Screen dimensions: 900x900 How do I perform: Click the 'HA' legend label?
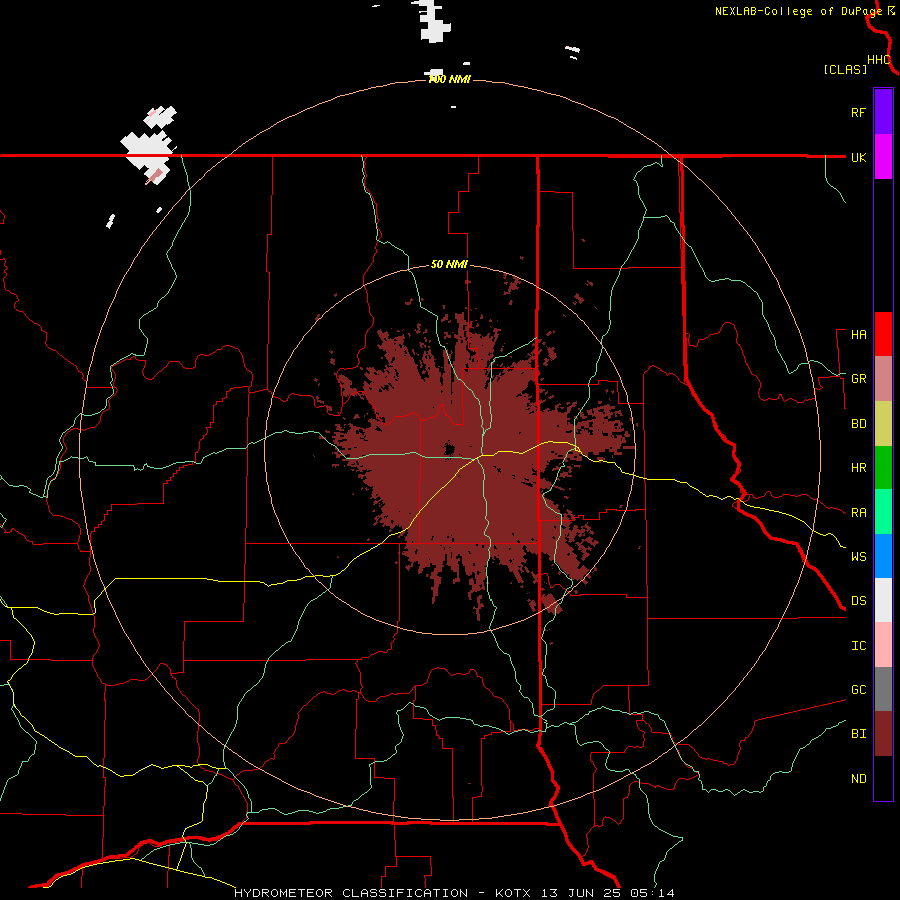point(858,335)
